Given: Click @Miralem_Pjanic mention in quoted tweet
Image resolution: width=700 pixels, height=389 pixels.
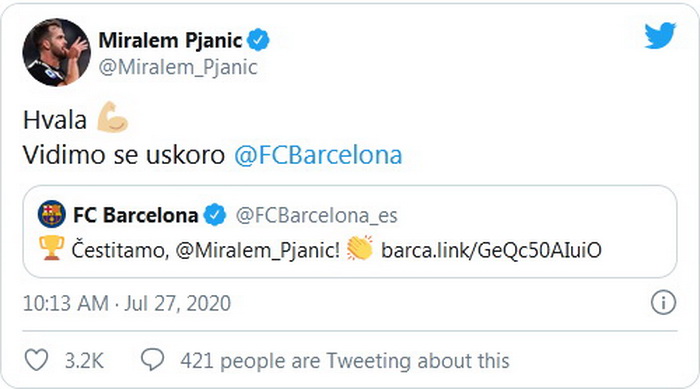Looking at the screenshot, I should pyautogui.click(x=258, y=250).
